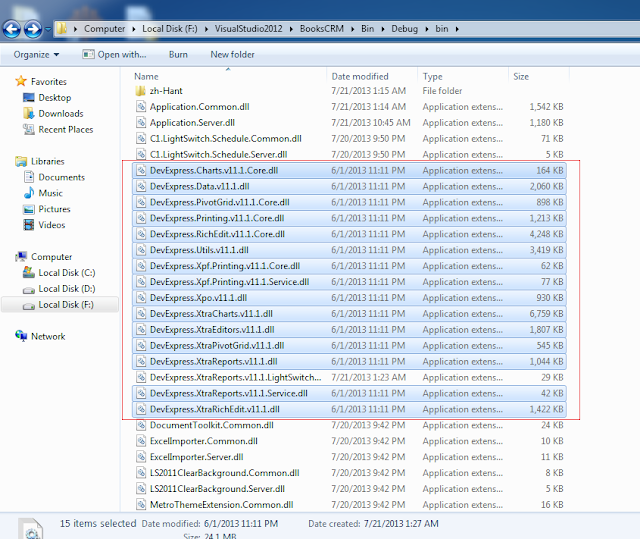This screenshot has width=640, height=539.
Task: Click the New folder button
Action: coord(232,55)
